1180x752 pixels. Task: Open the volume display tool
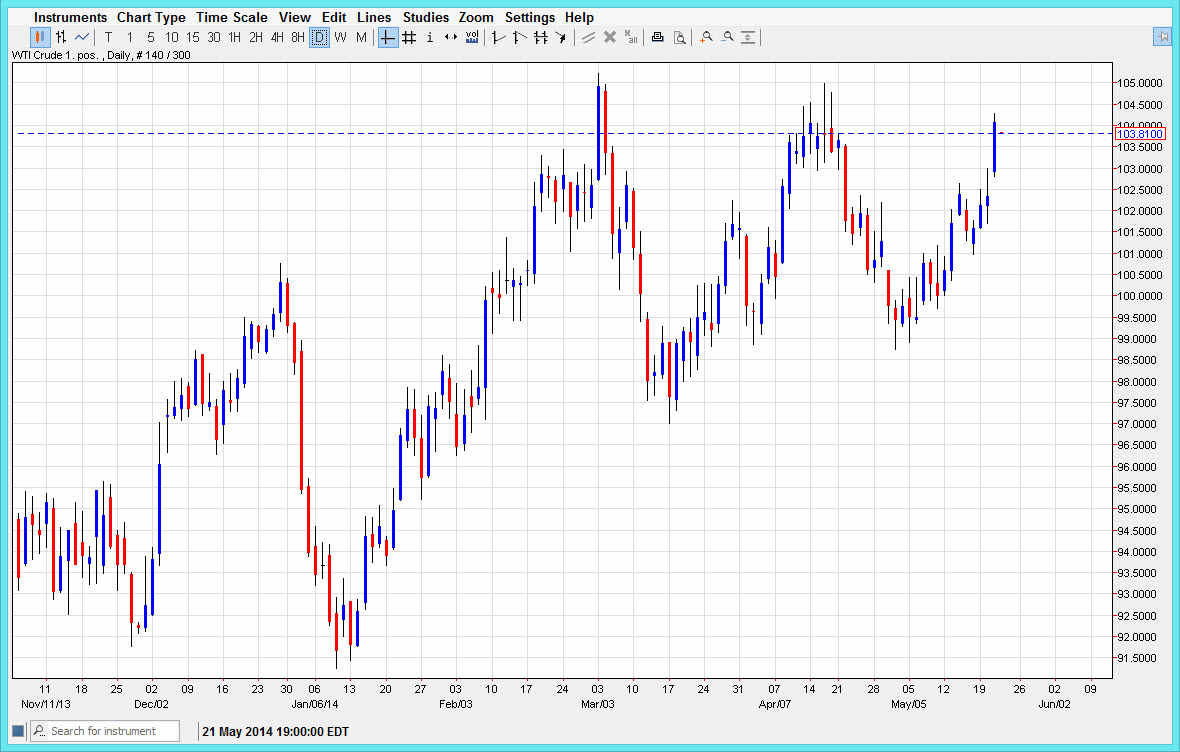tap(472, 36)
